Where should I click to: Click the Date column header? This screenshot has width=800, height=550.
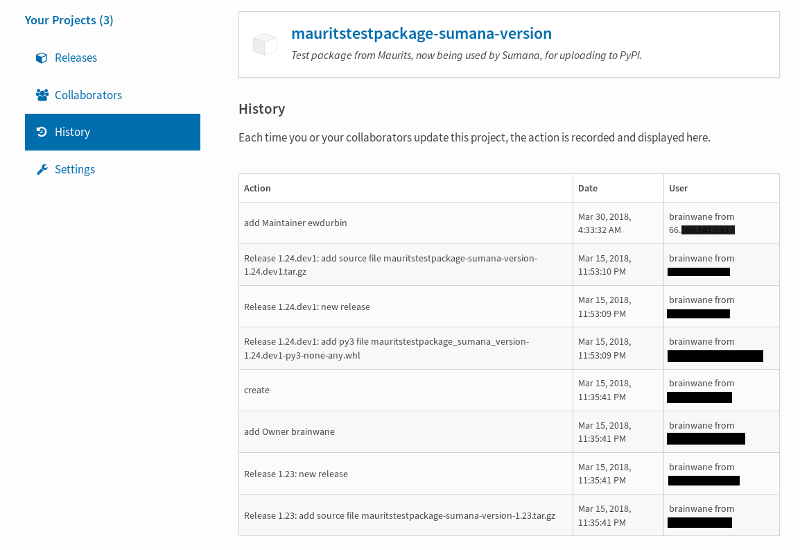coord(587,188)
